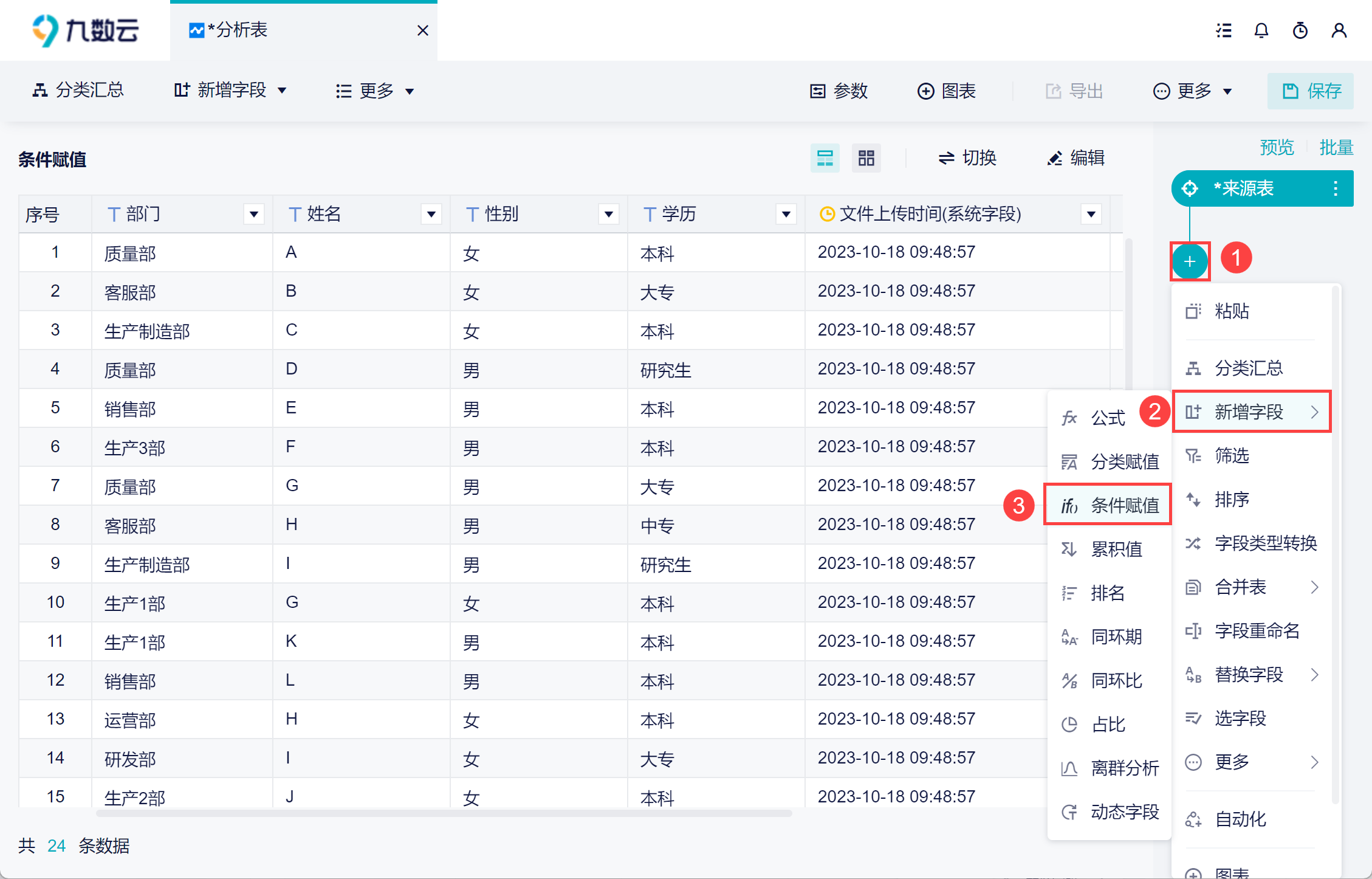
Task: Open the 学历 column dropdown arrow
Action: click(x=786, y=214)
